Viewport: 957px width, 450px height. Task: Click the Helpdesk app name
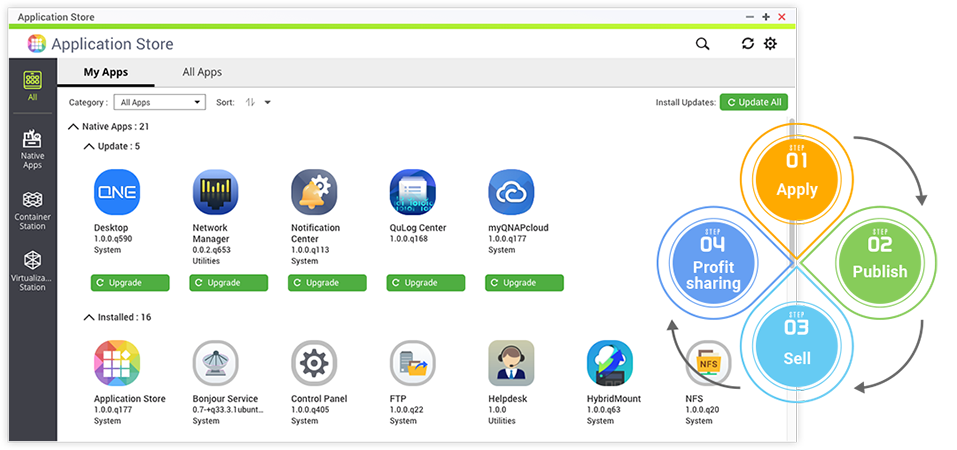(x=508, y=399)
